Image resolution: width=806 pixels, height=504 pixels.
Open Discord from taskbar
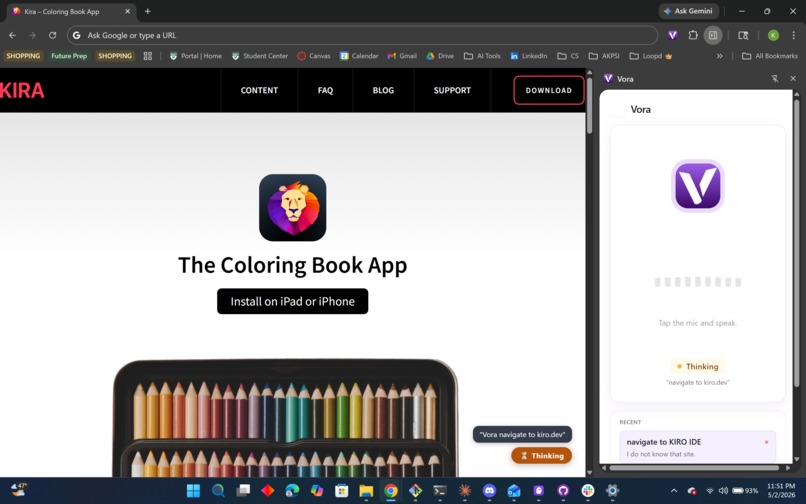point(489,491)
